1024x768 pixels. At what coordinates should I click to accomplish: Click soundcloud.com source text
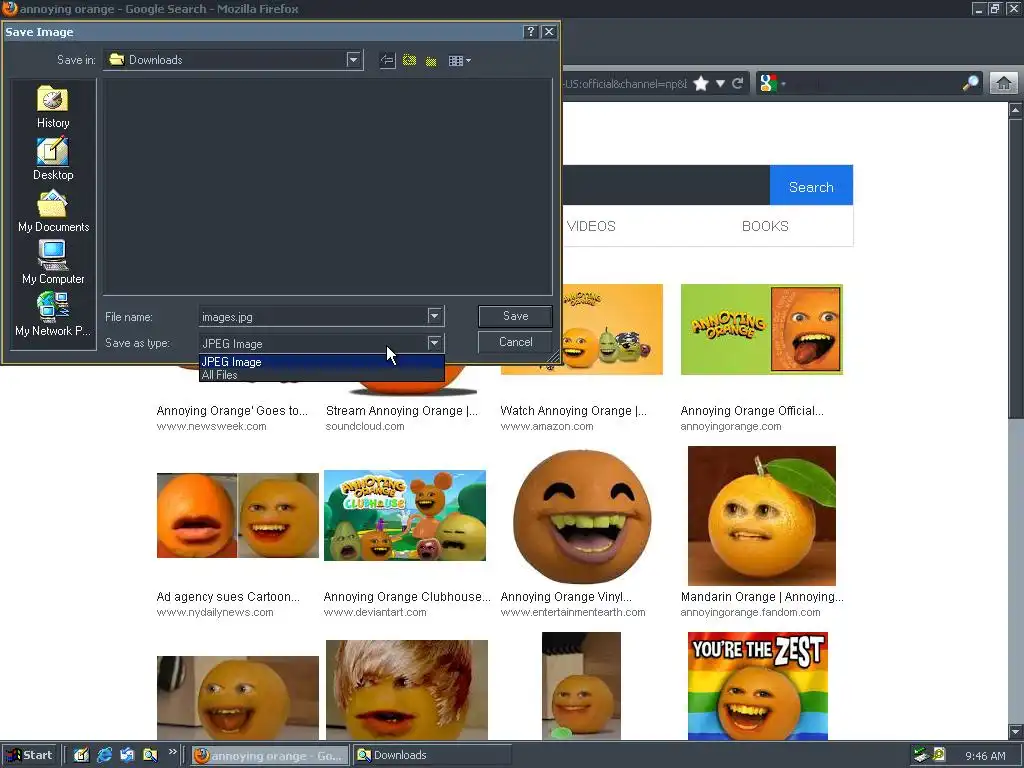point(365,426)
